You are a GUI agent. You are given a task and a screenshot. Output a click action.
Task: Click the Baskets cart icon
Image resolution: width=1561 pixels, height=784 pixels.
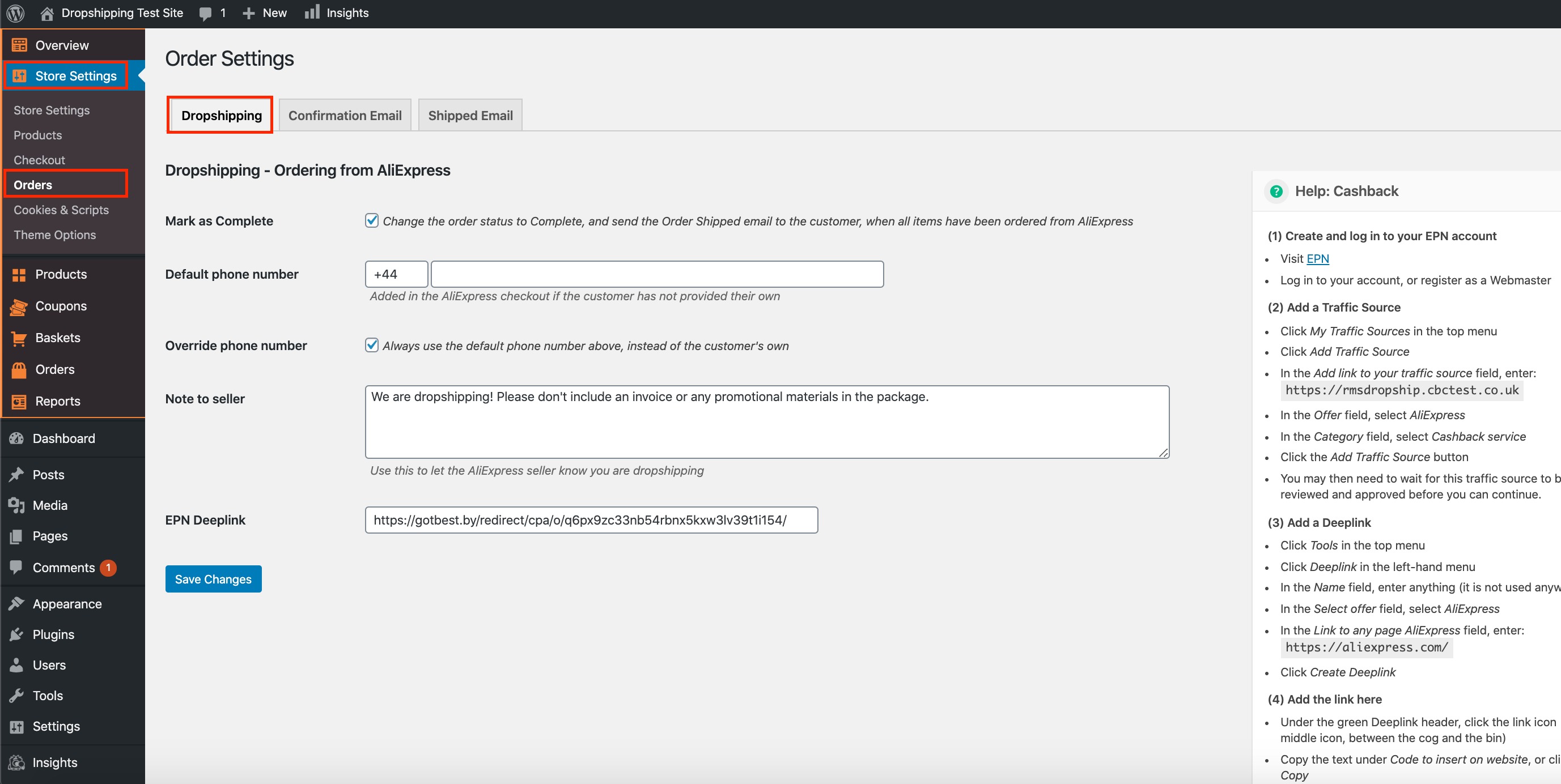(x=19, y=338)
